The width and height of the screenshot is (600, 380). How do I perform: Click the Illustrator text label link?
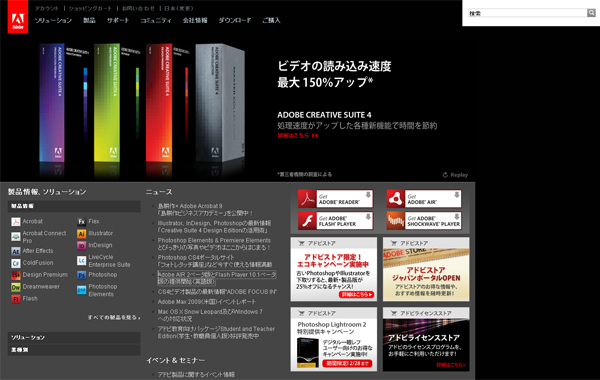point(101,233)
